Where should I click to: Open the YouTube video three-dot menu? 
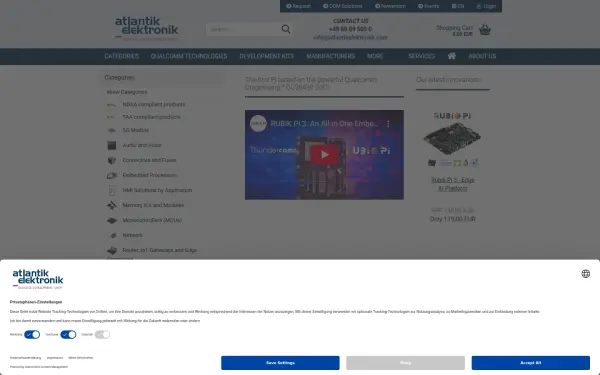(388, 124)
